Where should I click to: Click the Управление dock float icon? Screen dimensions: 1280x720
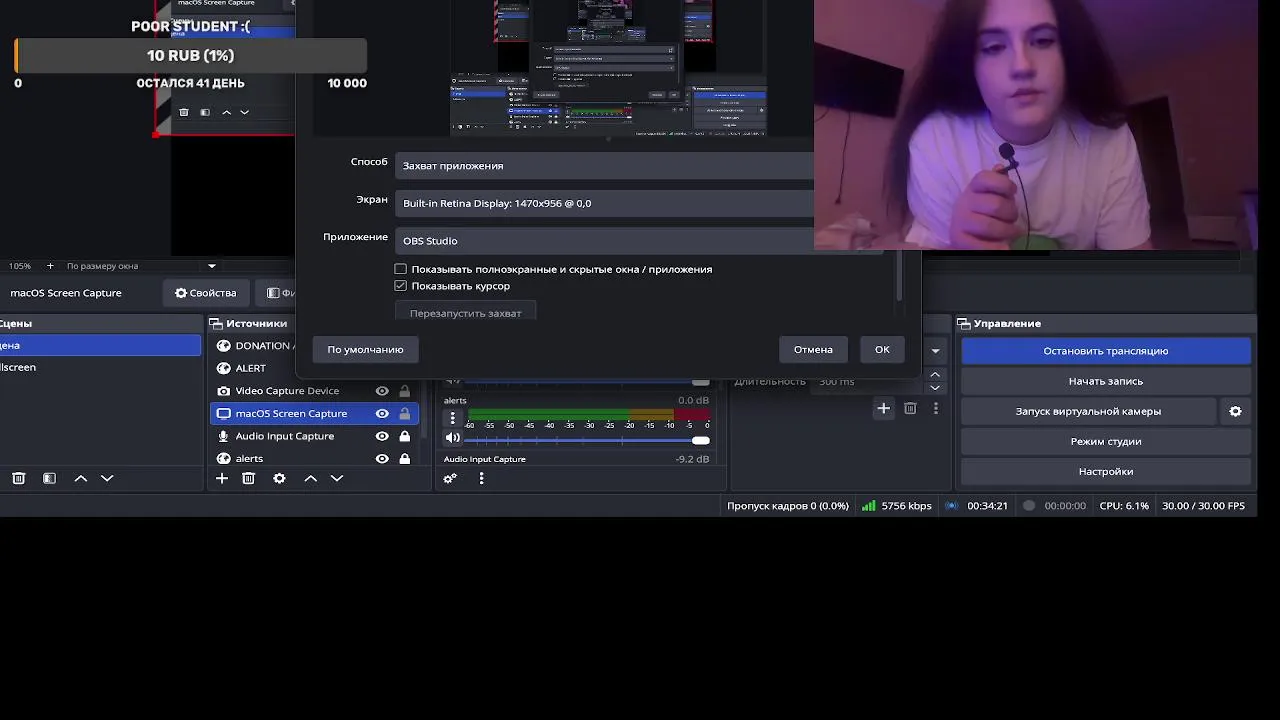click(964, 323)
